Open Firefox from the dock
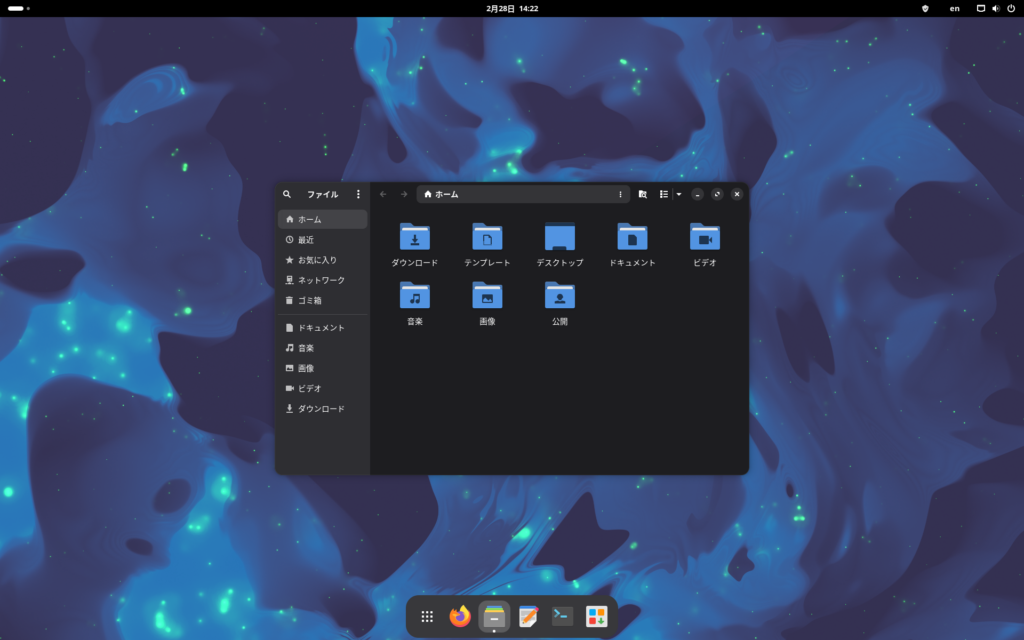Image resolution: width=1024 pixels, height=640 pixels. pyautogui.click(x=460, y=617)
